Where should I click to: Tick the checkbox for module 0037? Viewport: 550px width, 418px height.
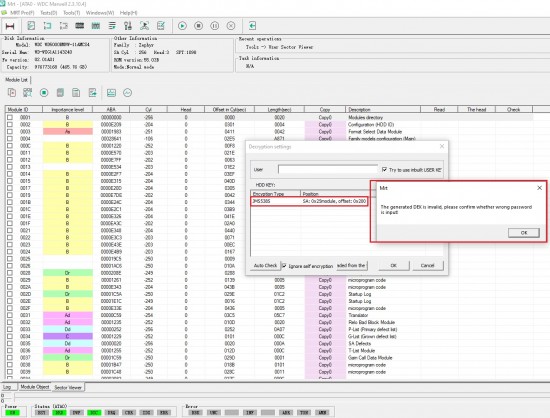click(10, 357)
